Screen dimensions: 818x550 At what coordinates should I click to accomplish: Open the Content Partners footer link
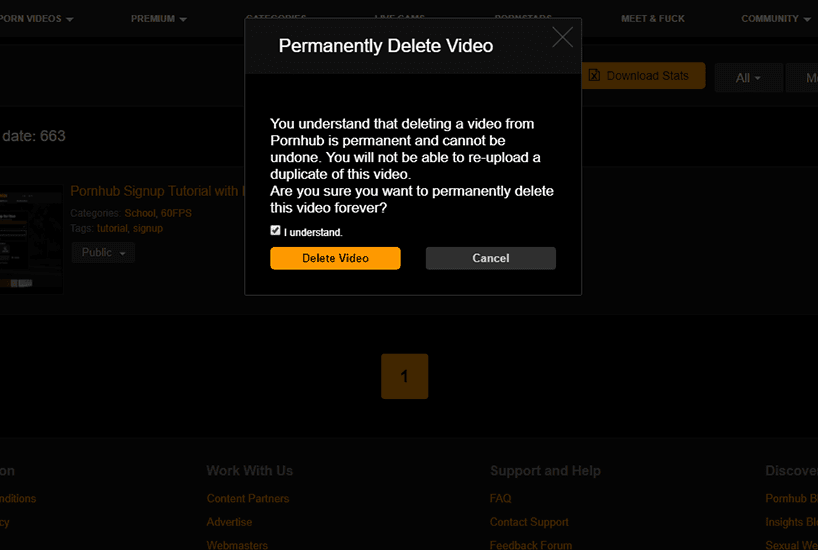click(248, 498)
